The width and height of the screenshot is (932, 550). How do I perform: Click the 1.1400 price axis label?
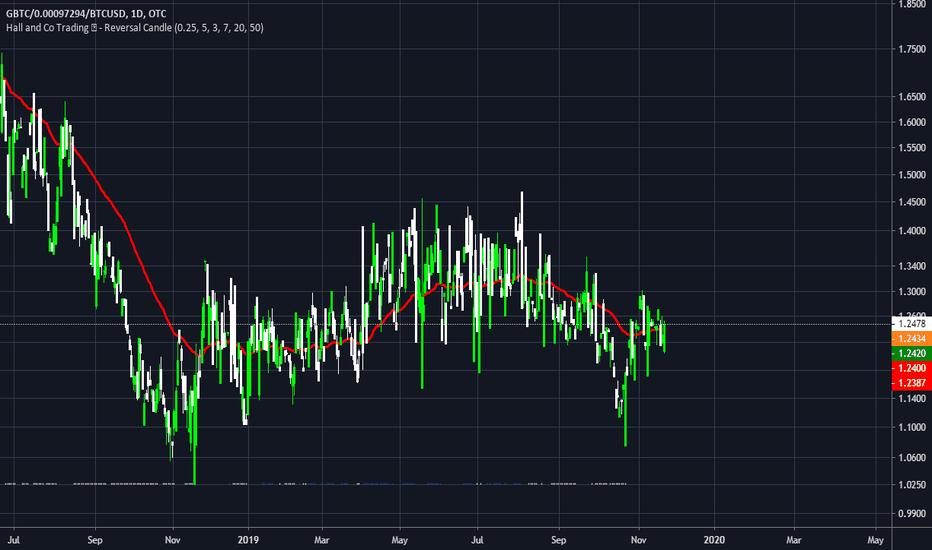[x=912, y=398]
